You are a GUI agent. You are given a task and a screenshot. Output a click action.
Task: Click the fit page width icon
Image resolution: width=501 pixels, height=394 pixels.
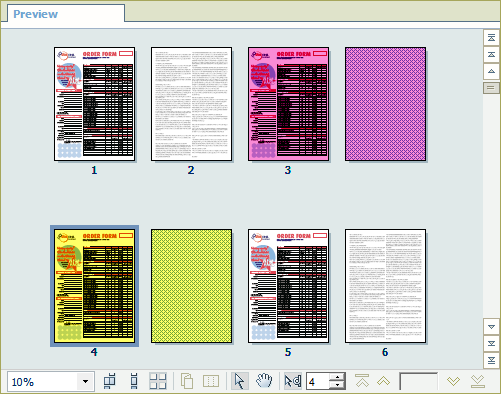pos(110,381)
